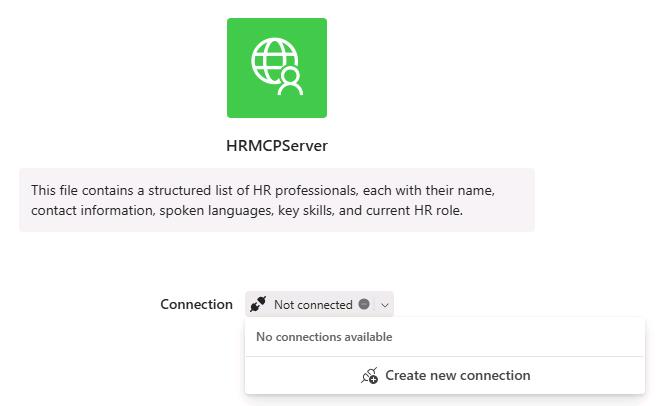This screenshot has height=406, width=662.
Task: Click the plug-plus icon in Create new connection
Action: 369,375
